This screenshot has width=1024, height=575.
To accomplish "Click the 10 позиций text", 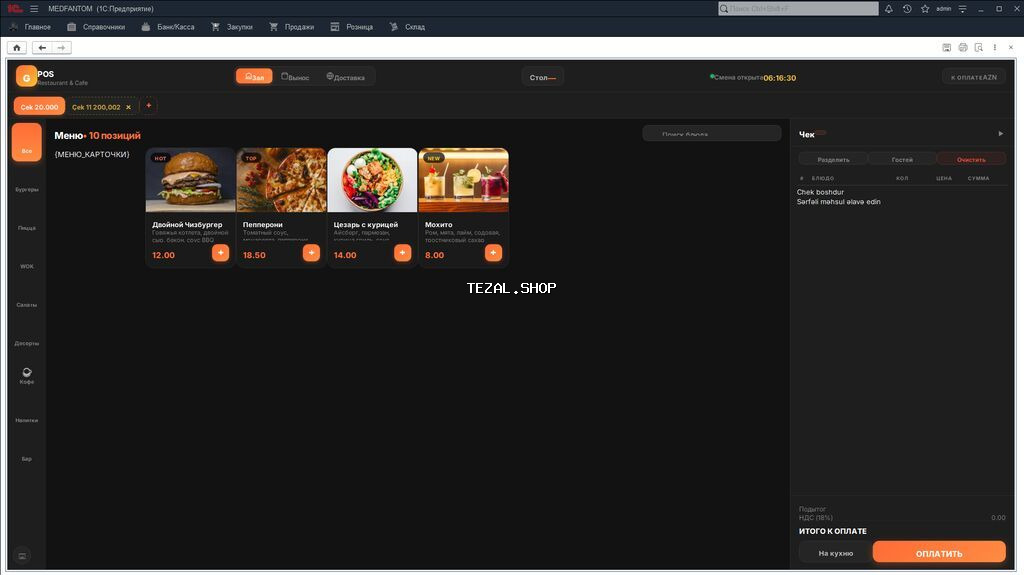I will tap(114, 135).
